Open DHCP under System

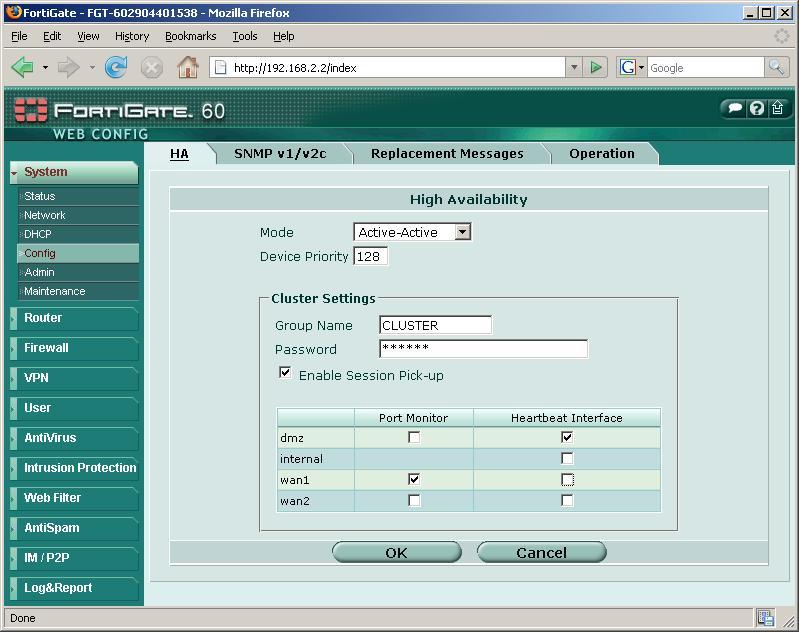coord(78,234)
